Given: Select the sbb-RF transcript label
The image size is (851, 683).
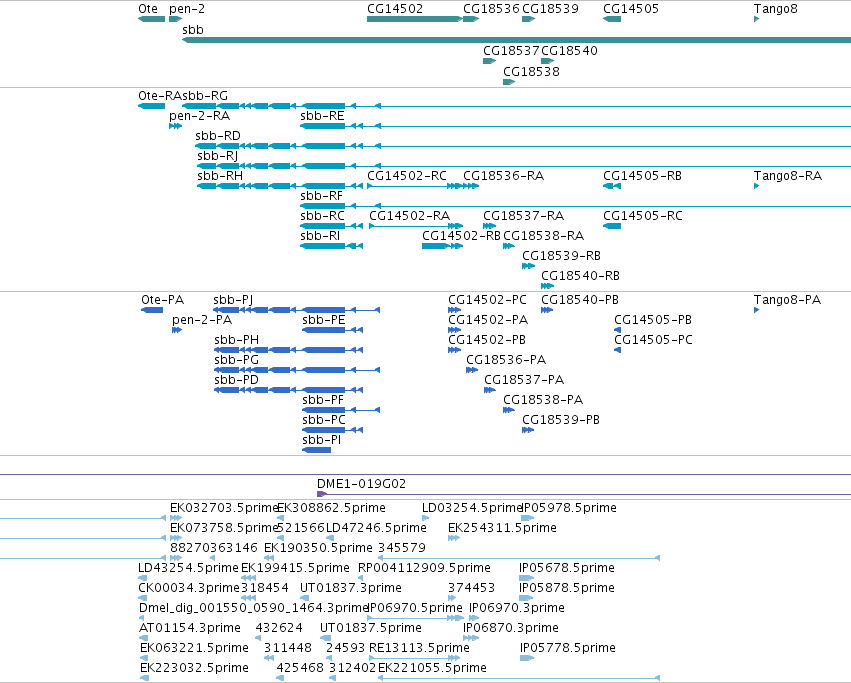Looking at the screenshot, I should click(321, 196).
